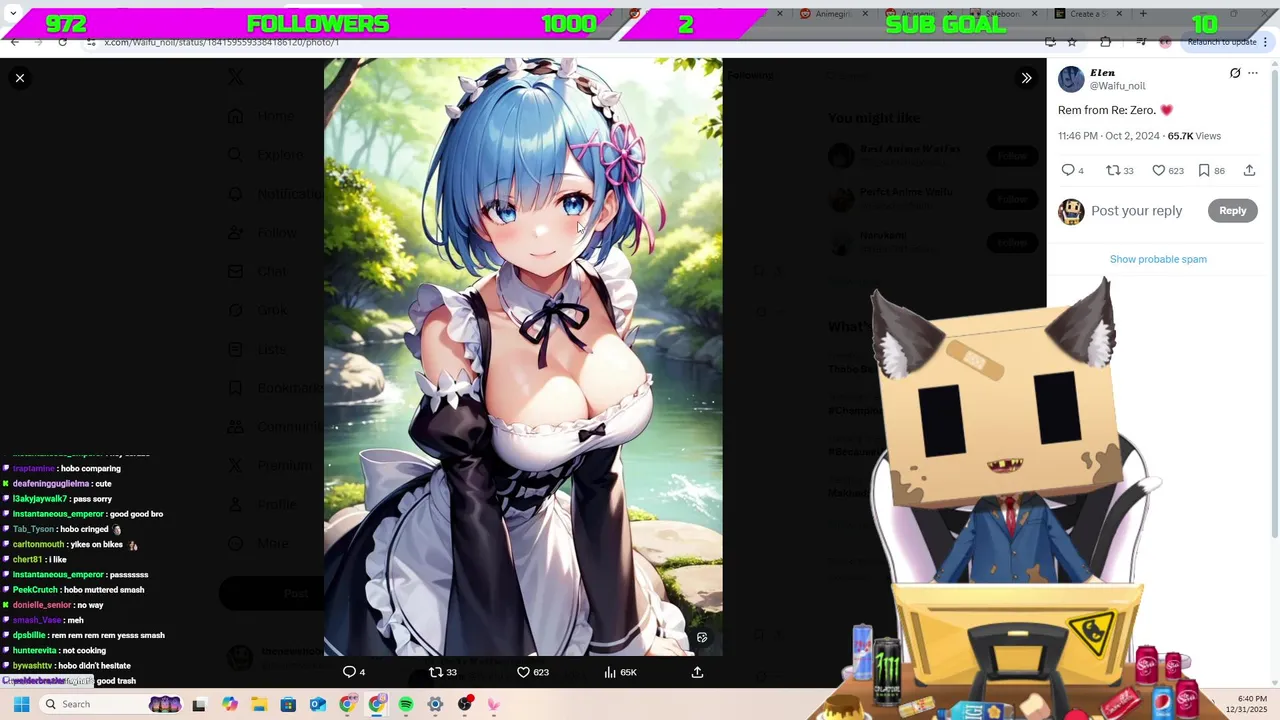
Task: Click chat message 'hobo comparing'
Action: coord(91,468)
